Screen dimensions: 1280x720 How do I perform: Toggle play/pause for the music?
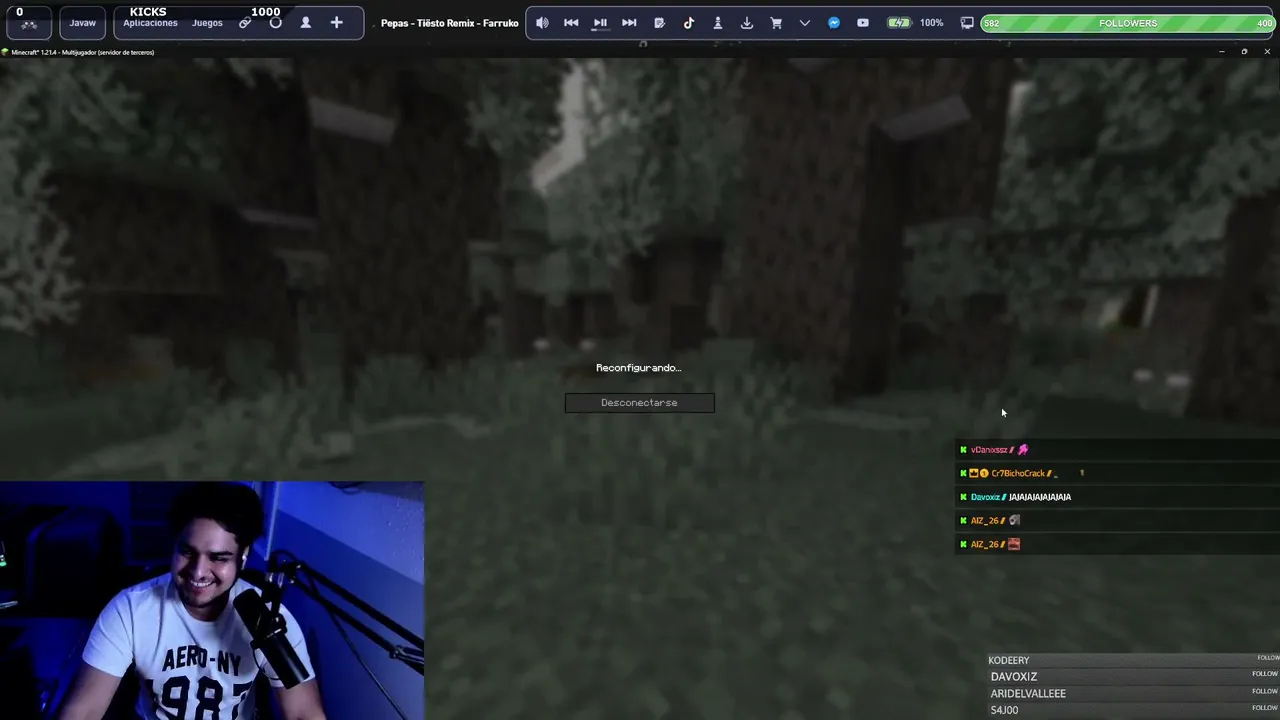(600, 23)
